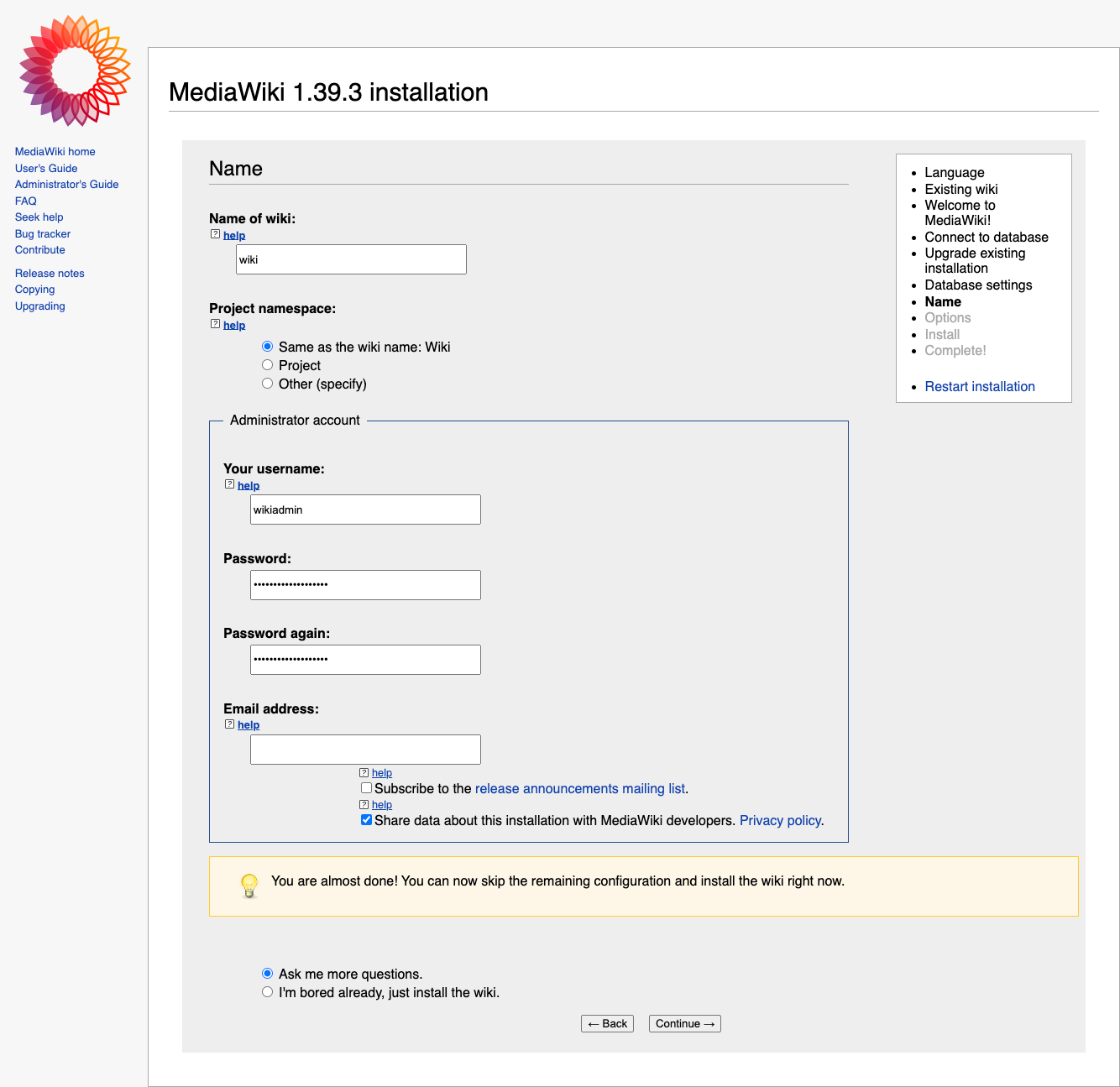Enable subscription to release announcements list
The height and width of the screenshot is (1087, 1120).
[x=367, y=788]
